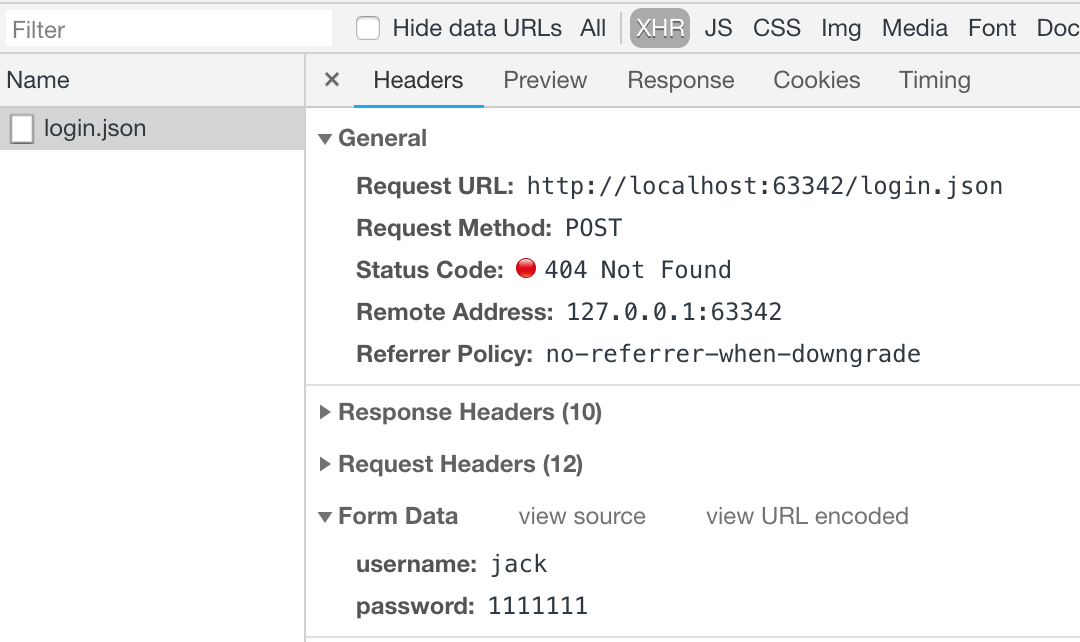1080x642 pixels.
Task: Filter requests by All types
Action: click(593, 28)
